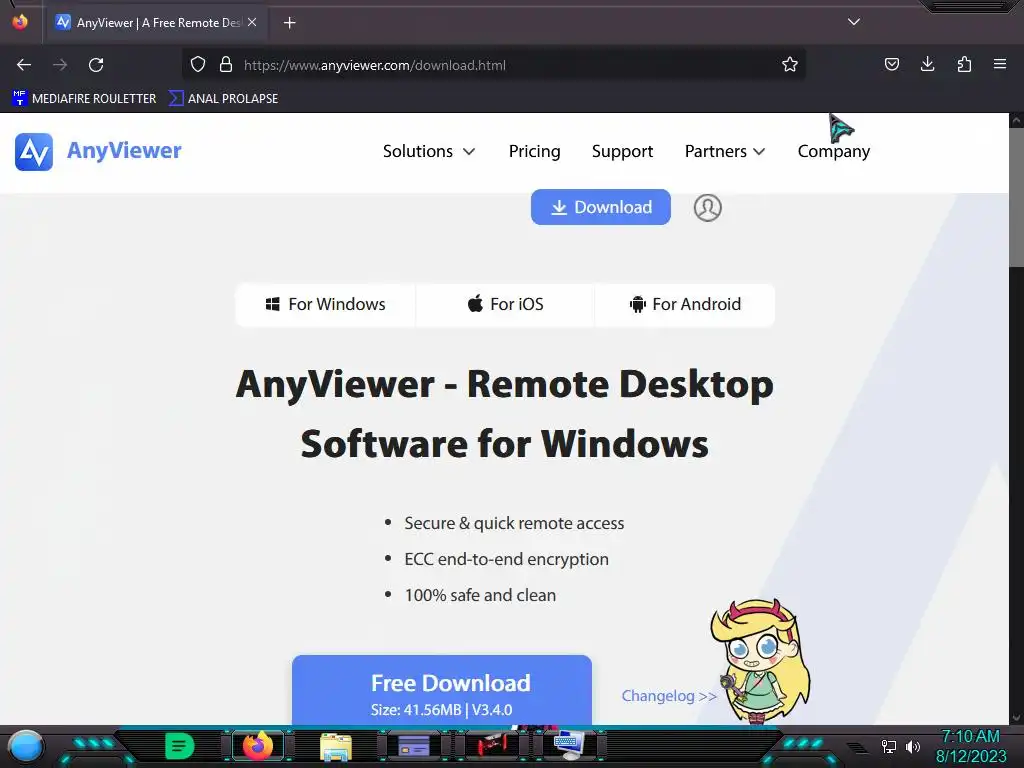Open File Explorer from the taskbar
The height and width of the screenshot is (768, 1024).
(336, 746)
